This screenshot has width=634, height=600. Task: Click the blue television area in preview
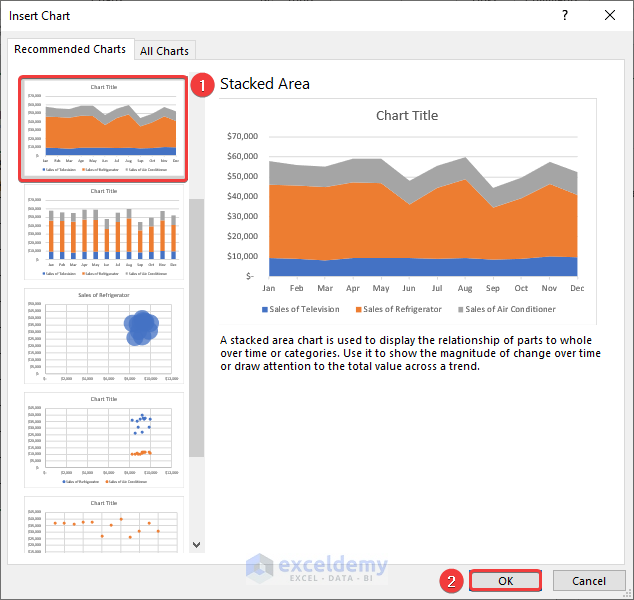(x=423, y=268)
